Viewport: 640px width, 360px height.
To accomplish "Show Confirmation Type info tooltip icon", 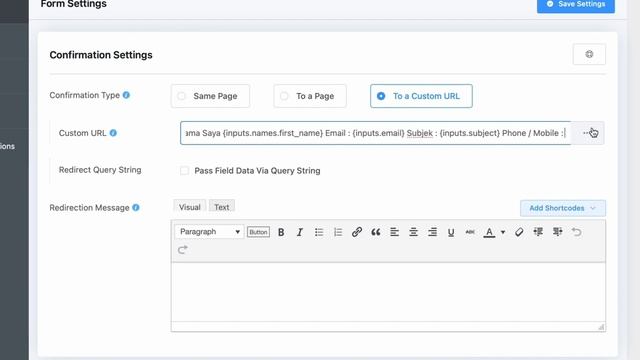I will [x=126, y=95].
